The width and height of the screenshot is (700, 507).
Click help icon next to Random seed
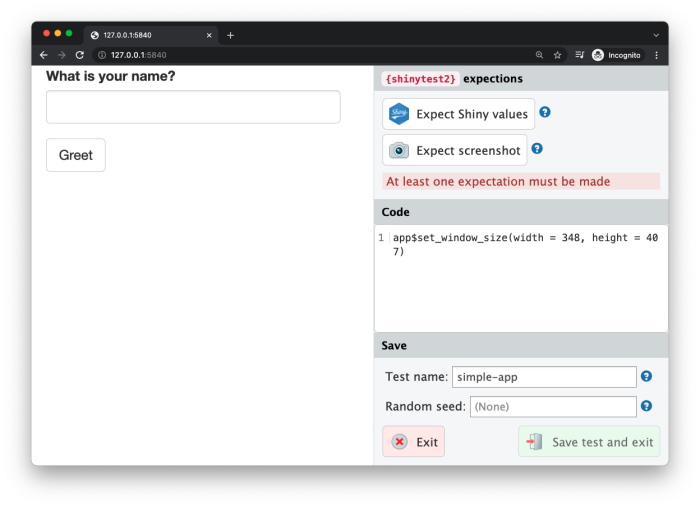(x=646, y=406)
